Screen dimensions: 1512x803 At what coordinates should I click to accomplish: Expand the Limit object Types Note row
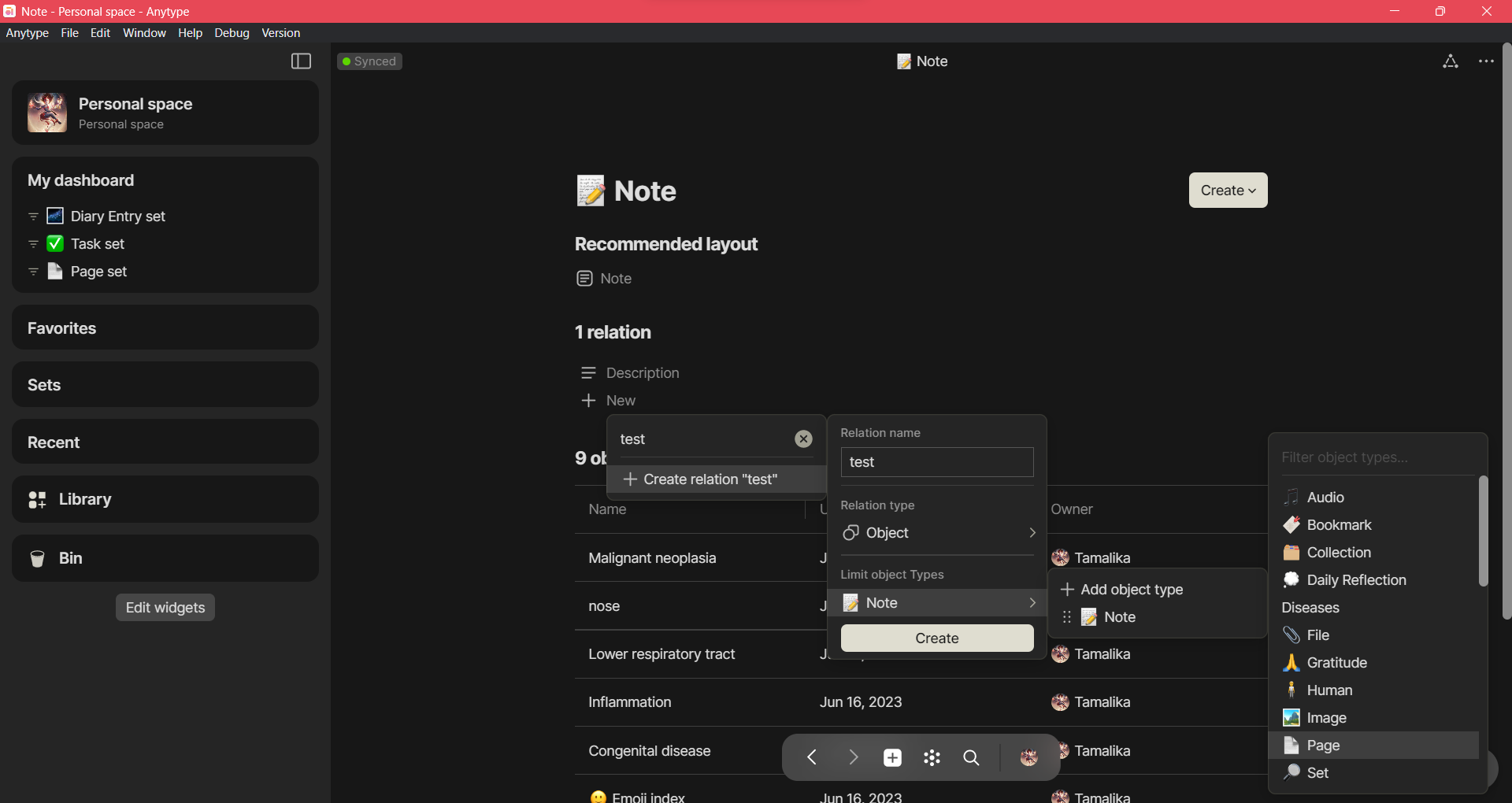click(x=937, y=603)
